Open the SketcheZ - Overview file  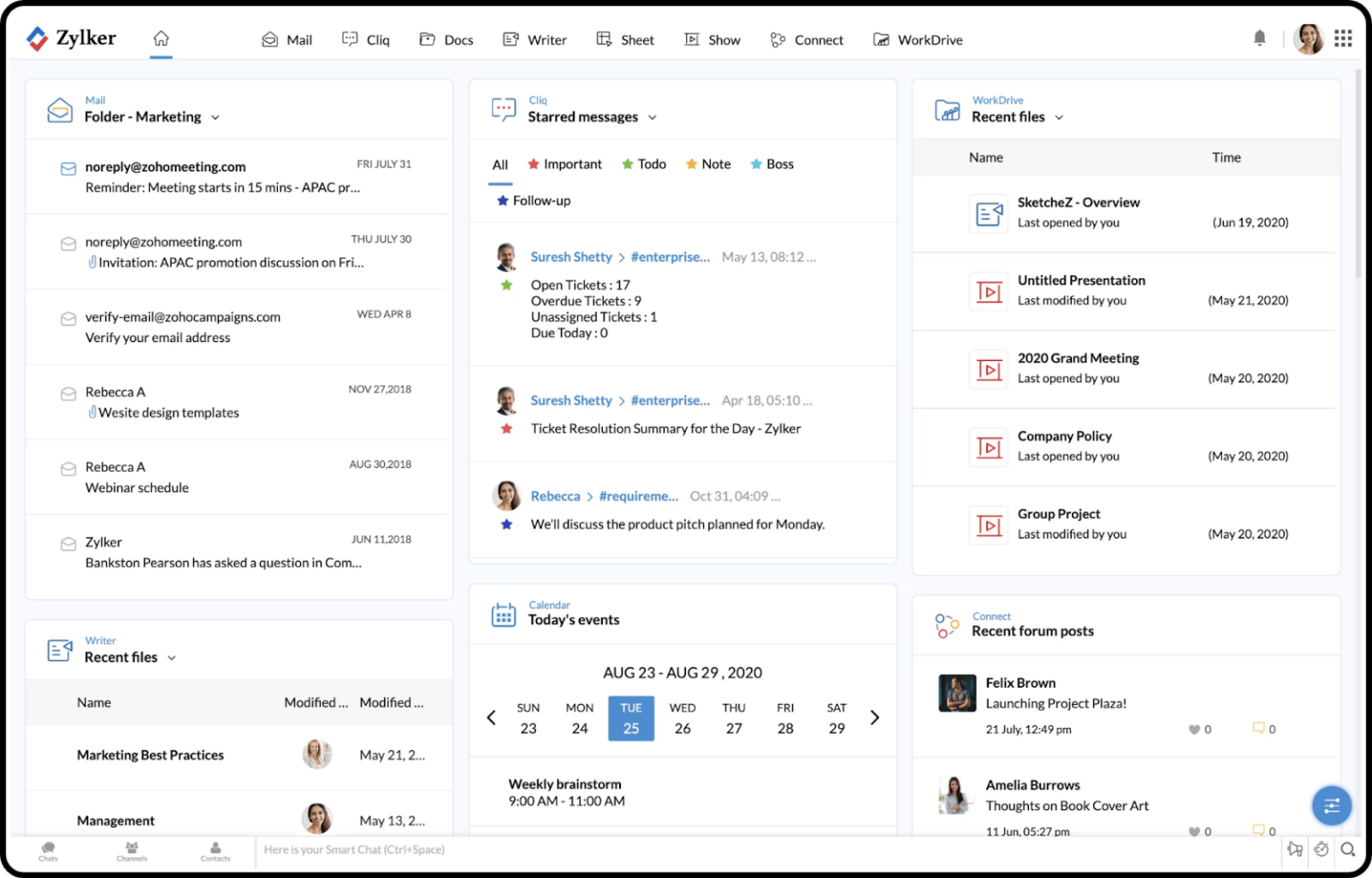click(1078, 202)
